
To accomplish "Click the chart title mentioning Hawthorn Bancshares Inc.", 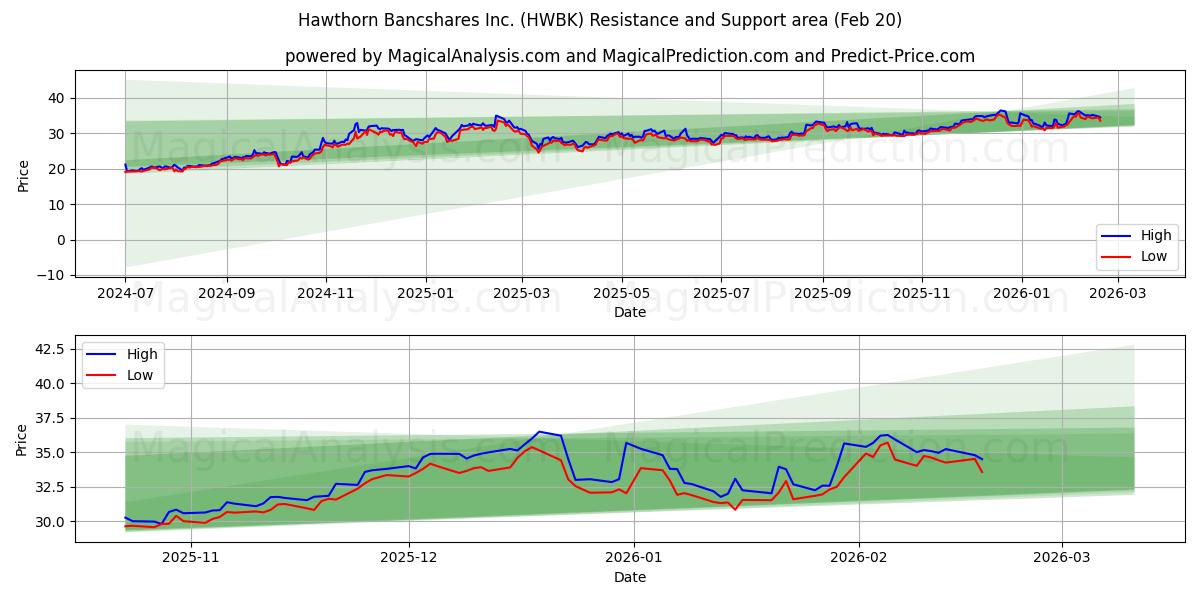I will click(600, 20).
